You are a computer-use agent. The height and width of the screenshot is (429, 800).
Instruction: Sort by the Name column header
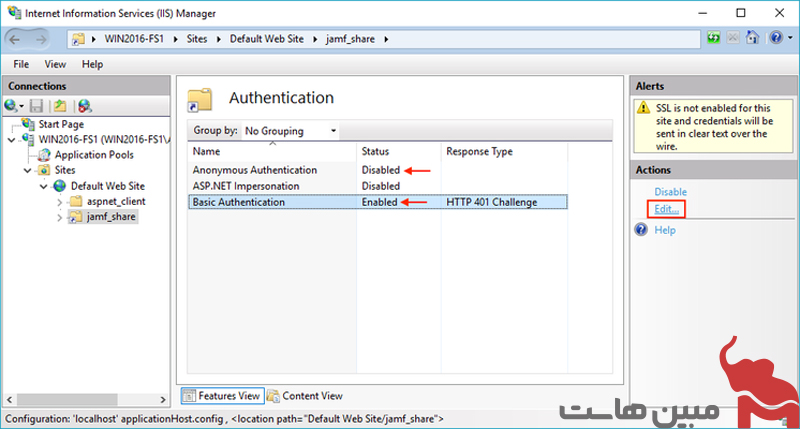272,152
